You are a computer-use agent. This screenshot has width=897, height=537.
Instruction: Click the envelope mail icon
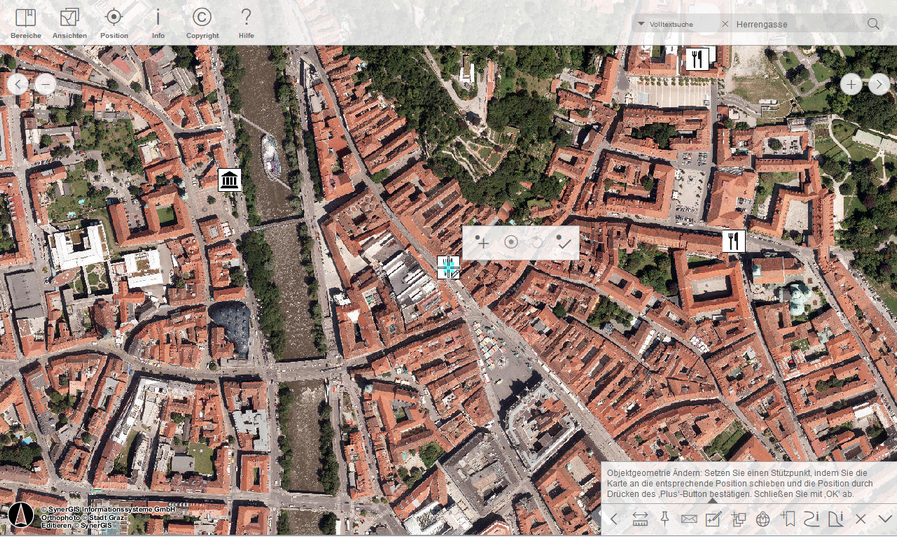click(x=689, y=519)
